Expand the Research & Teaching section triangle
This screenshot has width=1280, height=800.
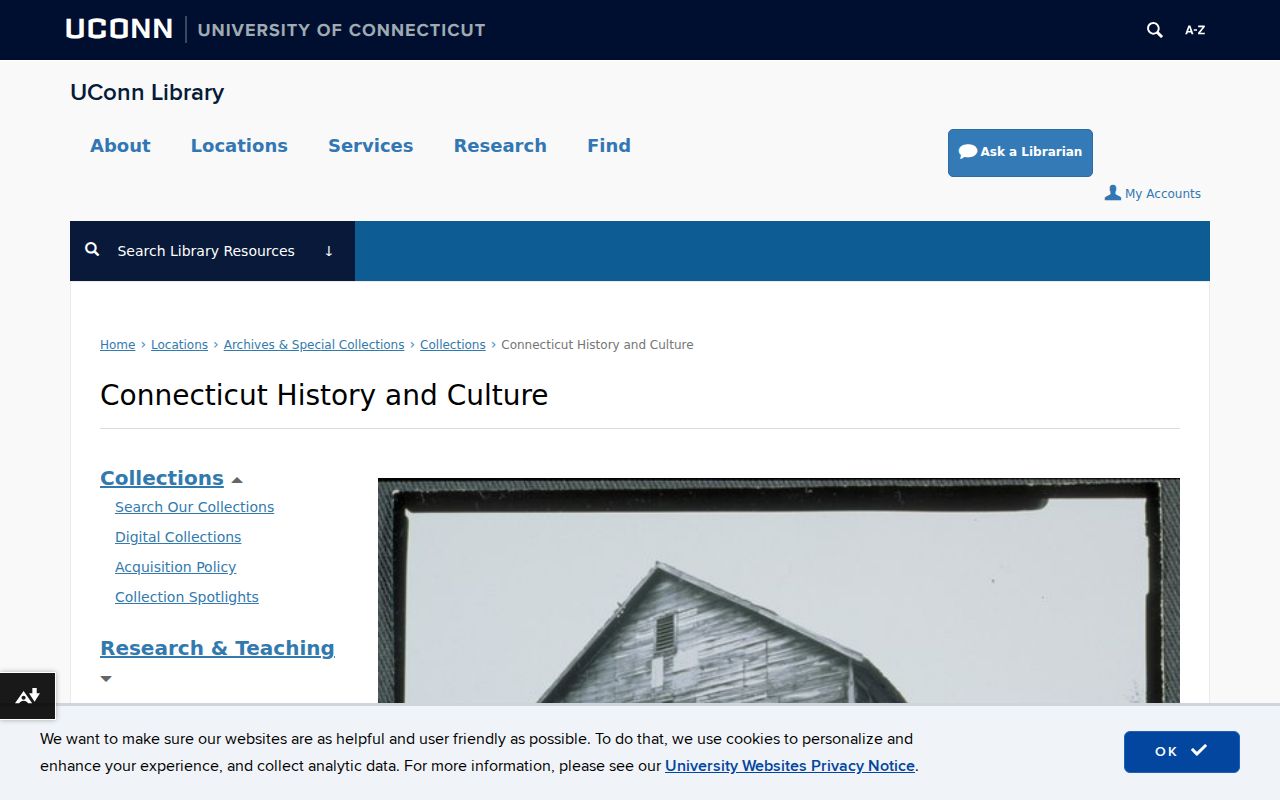coord(106,678)
